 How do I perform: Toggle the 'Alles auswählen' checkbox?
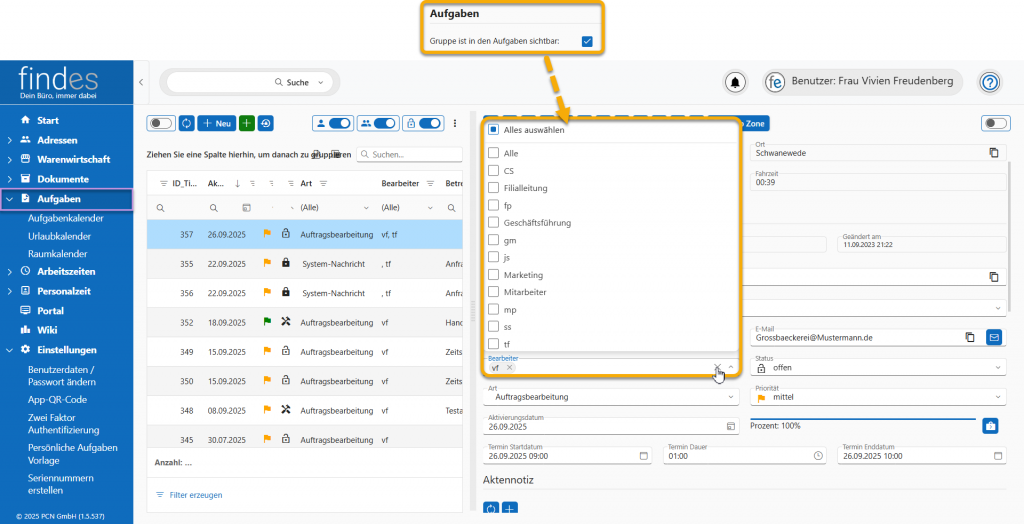pos(494,130)
